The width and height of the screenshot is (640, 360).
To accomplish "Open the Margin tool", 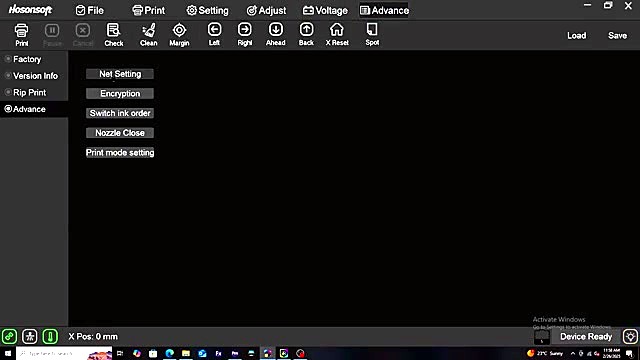I will pos(179,35).
